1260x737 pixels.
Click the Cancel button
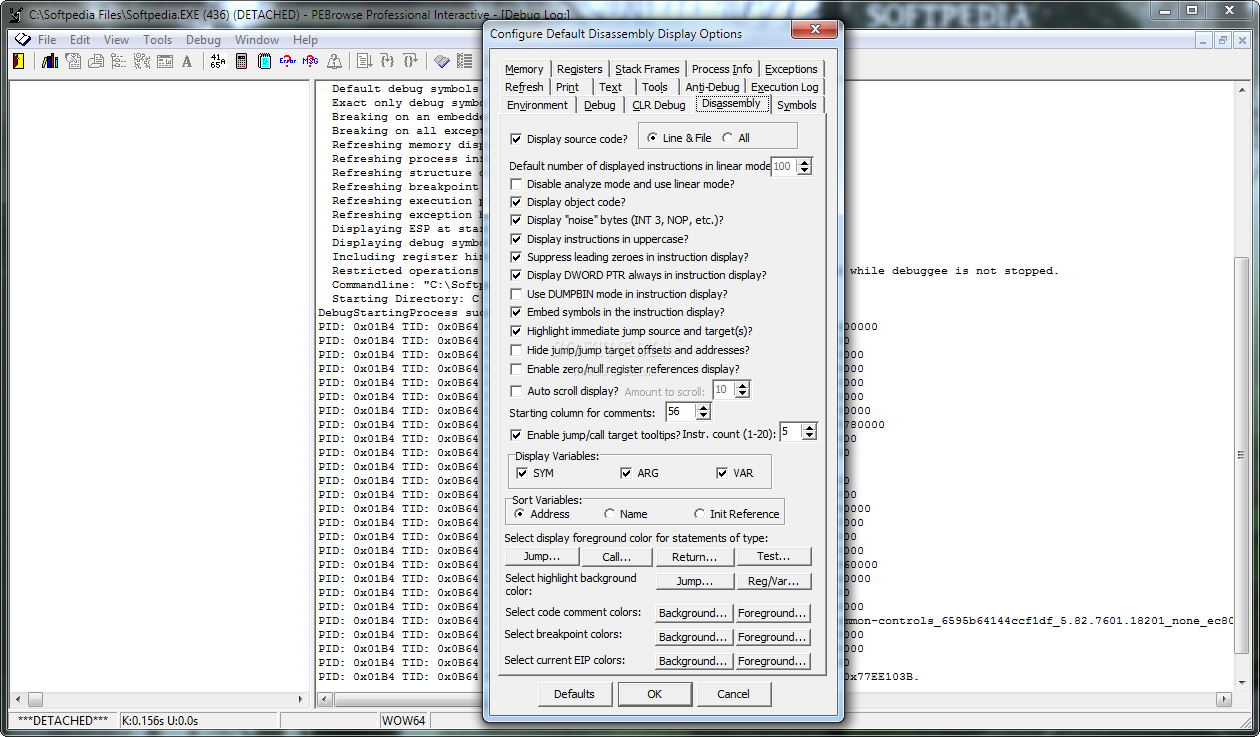(x=733, y=694)
